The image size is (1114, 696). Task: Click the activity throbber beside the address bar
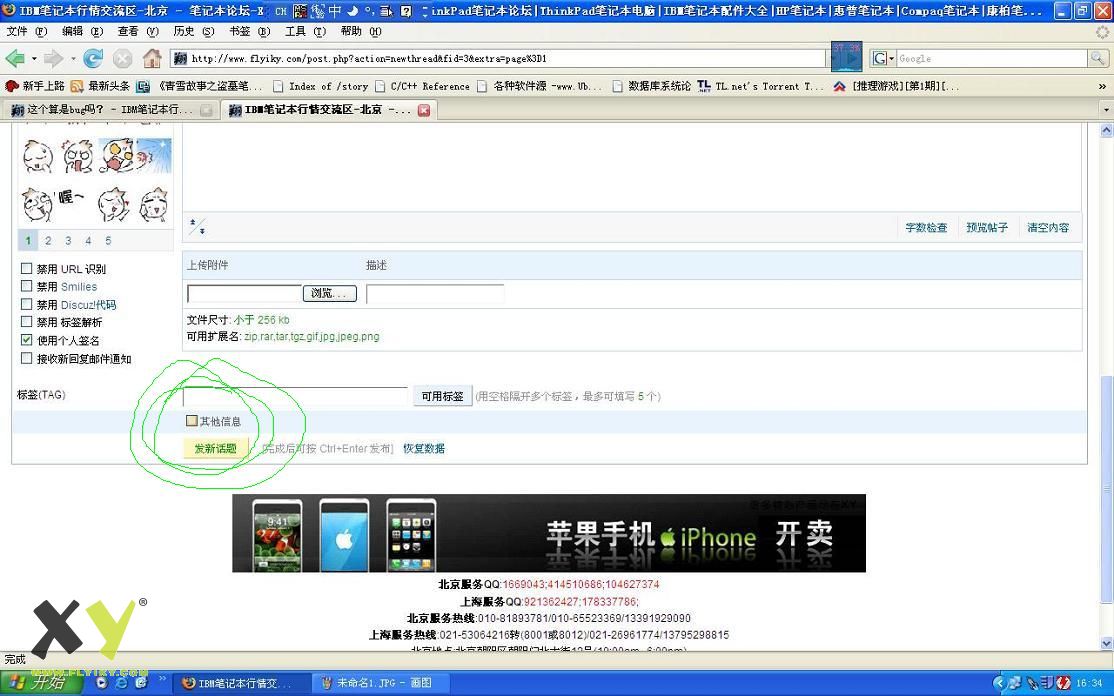(846, 57)
